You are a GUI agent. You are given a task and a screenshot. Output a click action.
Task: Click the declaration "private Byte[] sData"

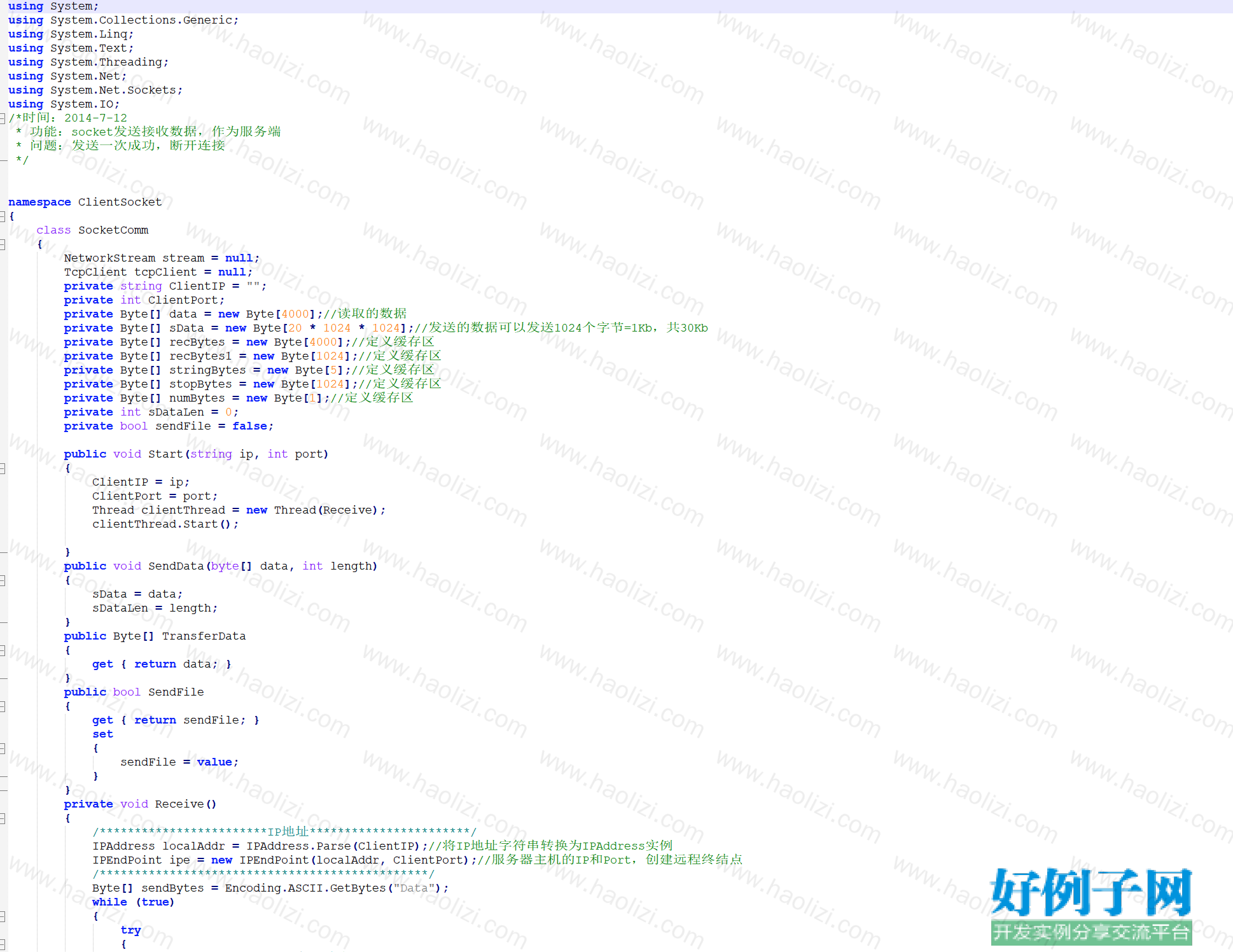(134, 328)
